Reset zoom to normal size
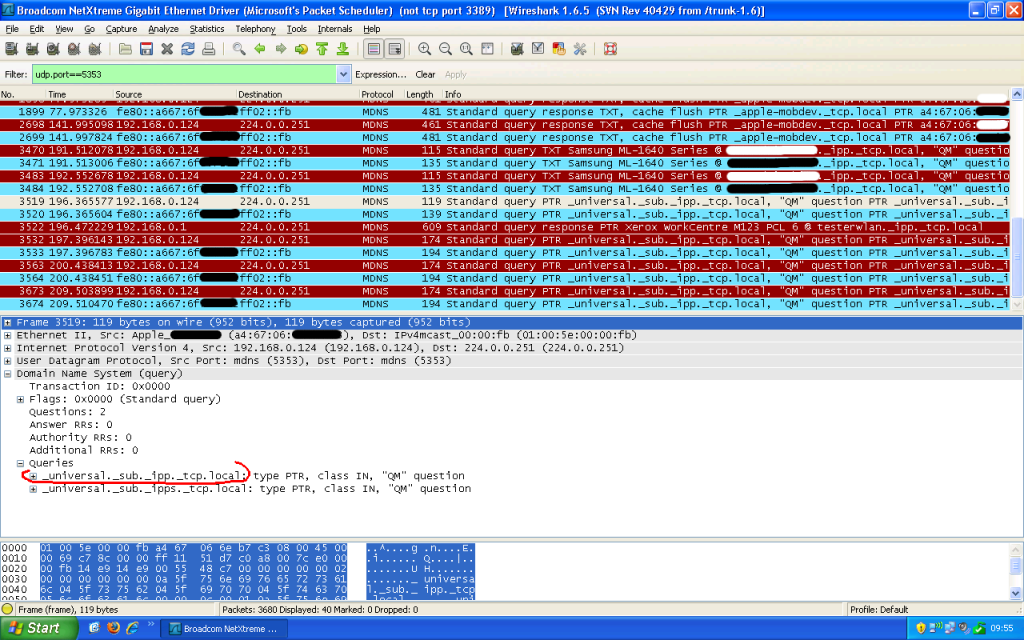 (x=466, y=49)
